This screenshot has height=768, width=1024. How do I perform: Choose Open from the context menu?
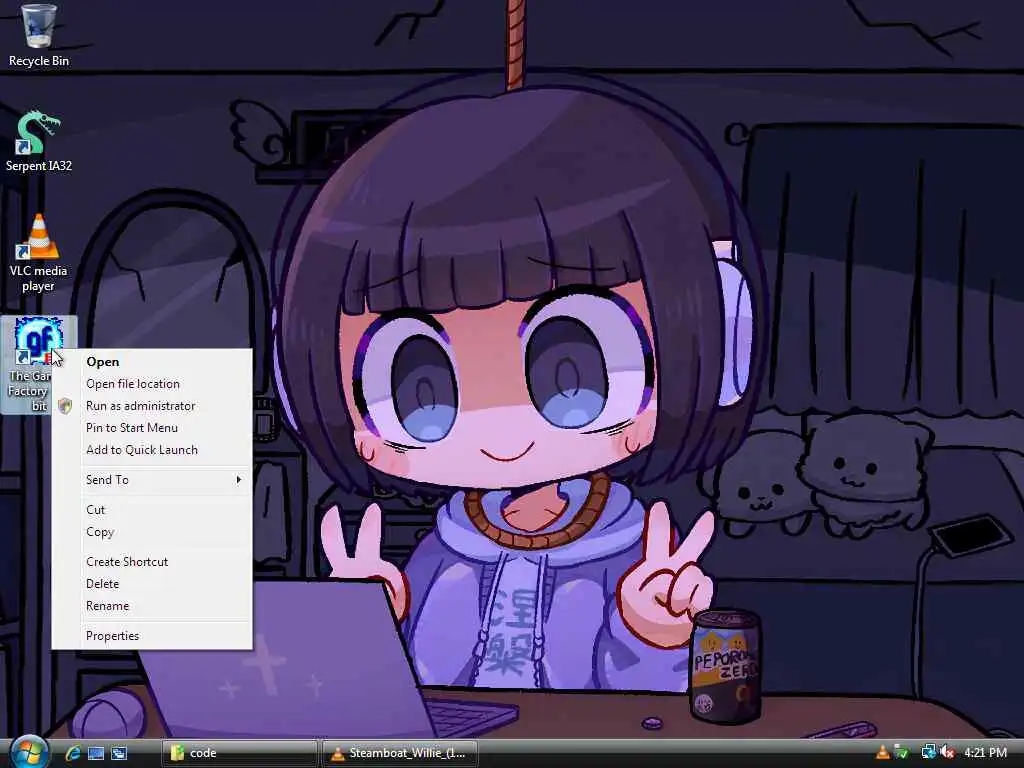pyautogui.click(x=152, y=362)
